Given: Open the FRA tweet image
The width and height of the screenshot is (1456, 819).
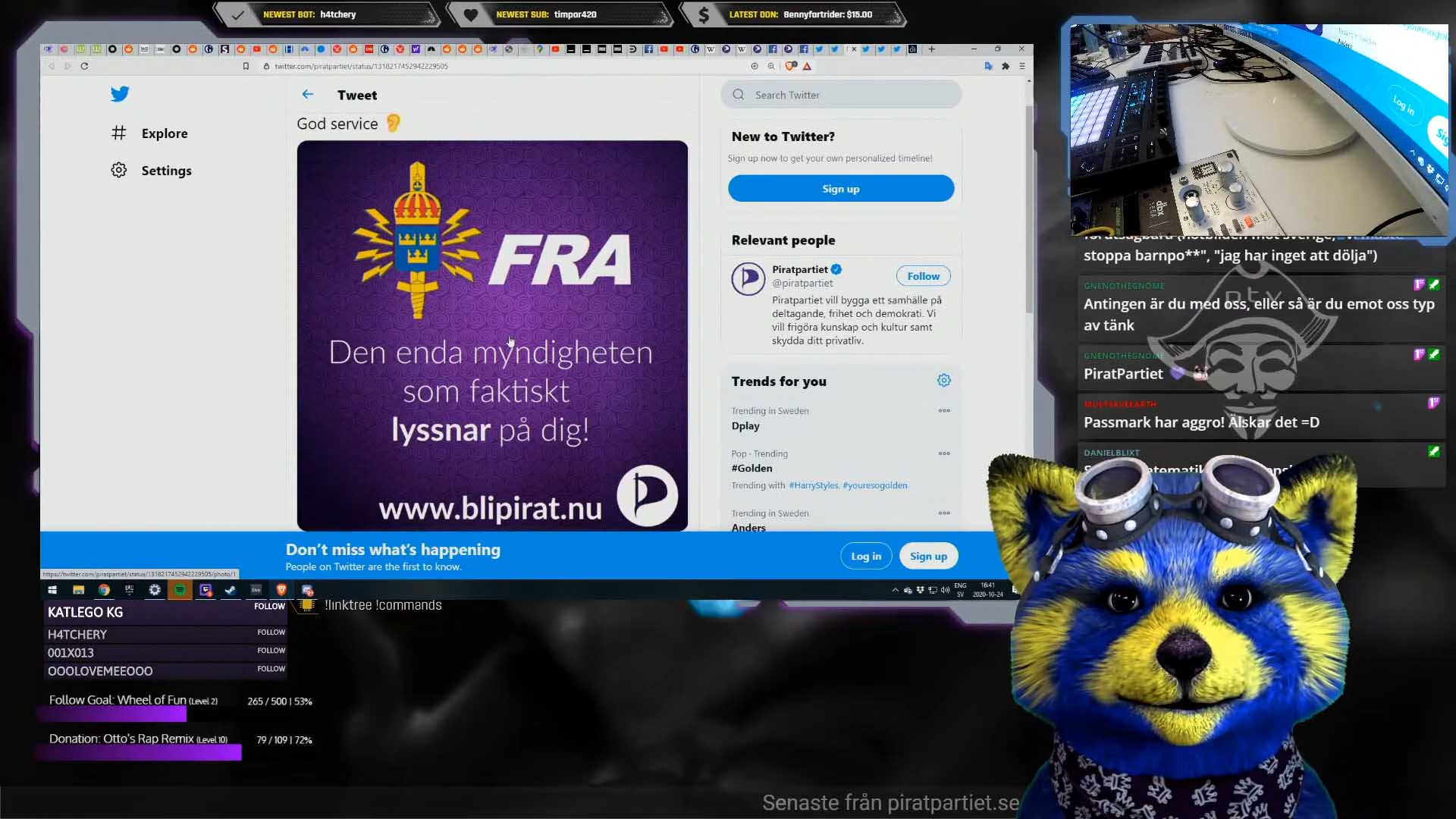Looking at the screenshot, I should tap(492, 335).
